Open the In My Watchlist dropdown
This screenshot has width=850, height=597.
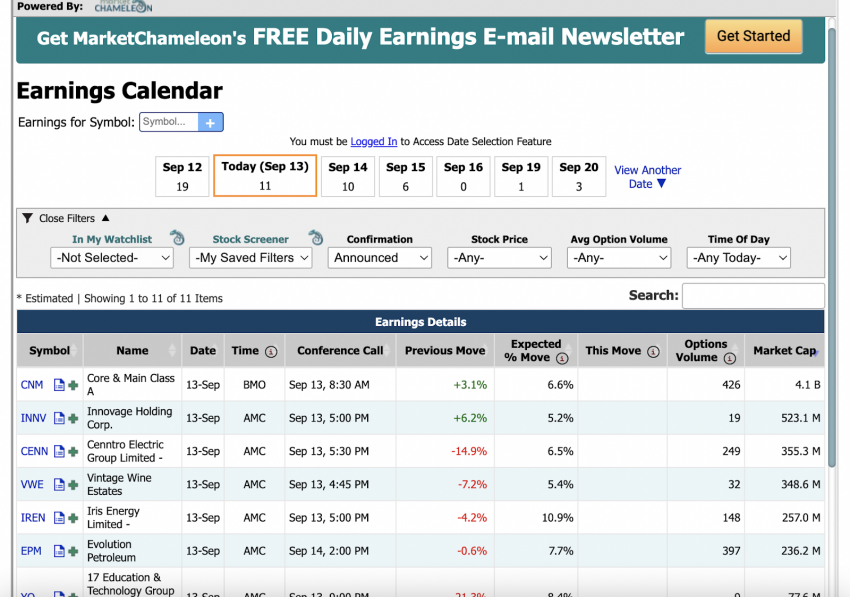[112, 258]
